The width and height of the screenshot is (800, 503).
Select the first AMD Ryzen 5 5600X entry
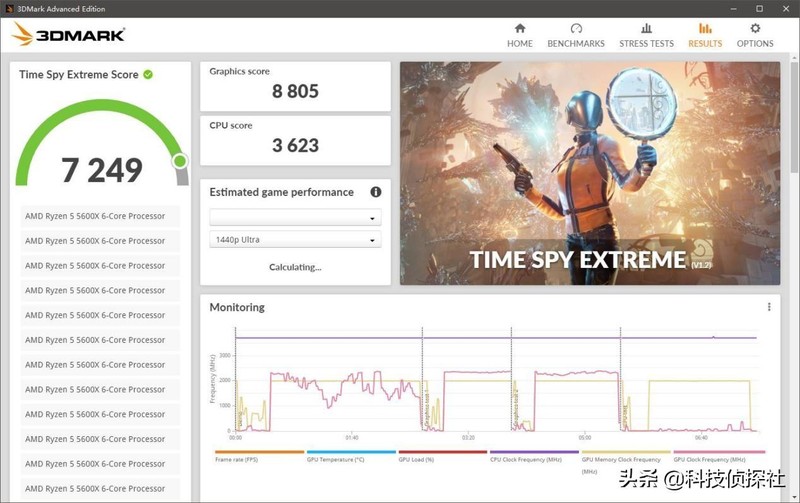coord(101,216)
